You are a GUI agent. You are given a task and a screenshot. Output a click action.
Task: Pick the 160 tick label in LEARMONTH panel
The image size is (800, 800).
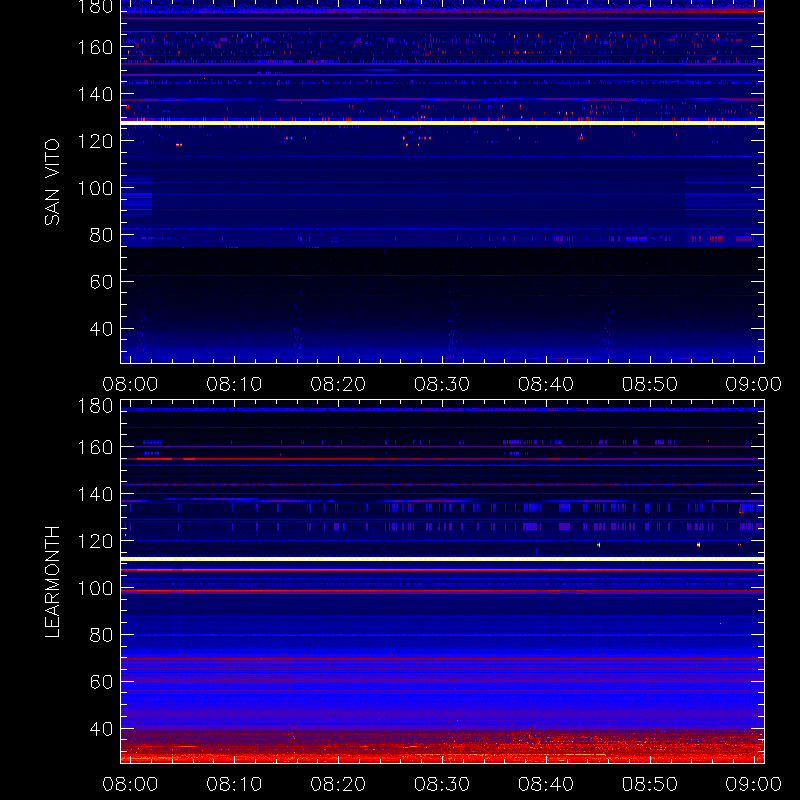[x=95, y=447]
